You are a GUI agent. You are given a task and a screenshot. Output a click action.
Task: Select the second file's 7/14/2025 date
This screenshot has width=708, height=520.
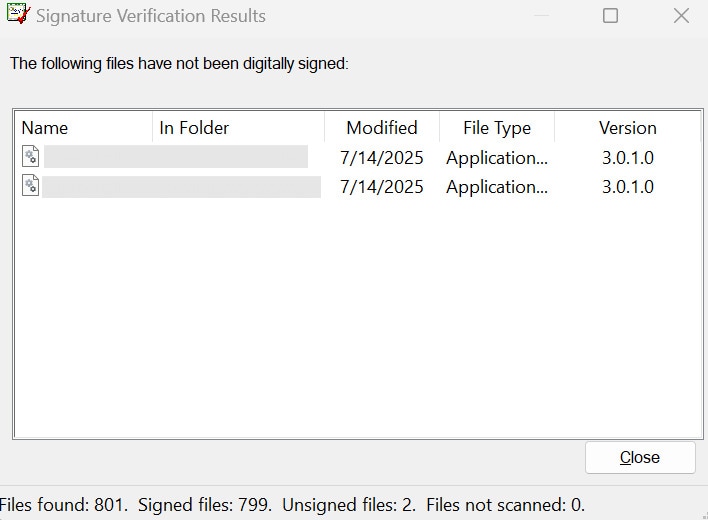click(x=381, y=187)
